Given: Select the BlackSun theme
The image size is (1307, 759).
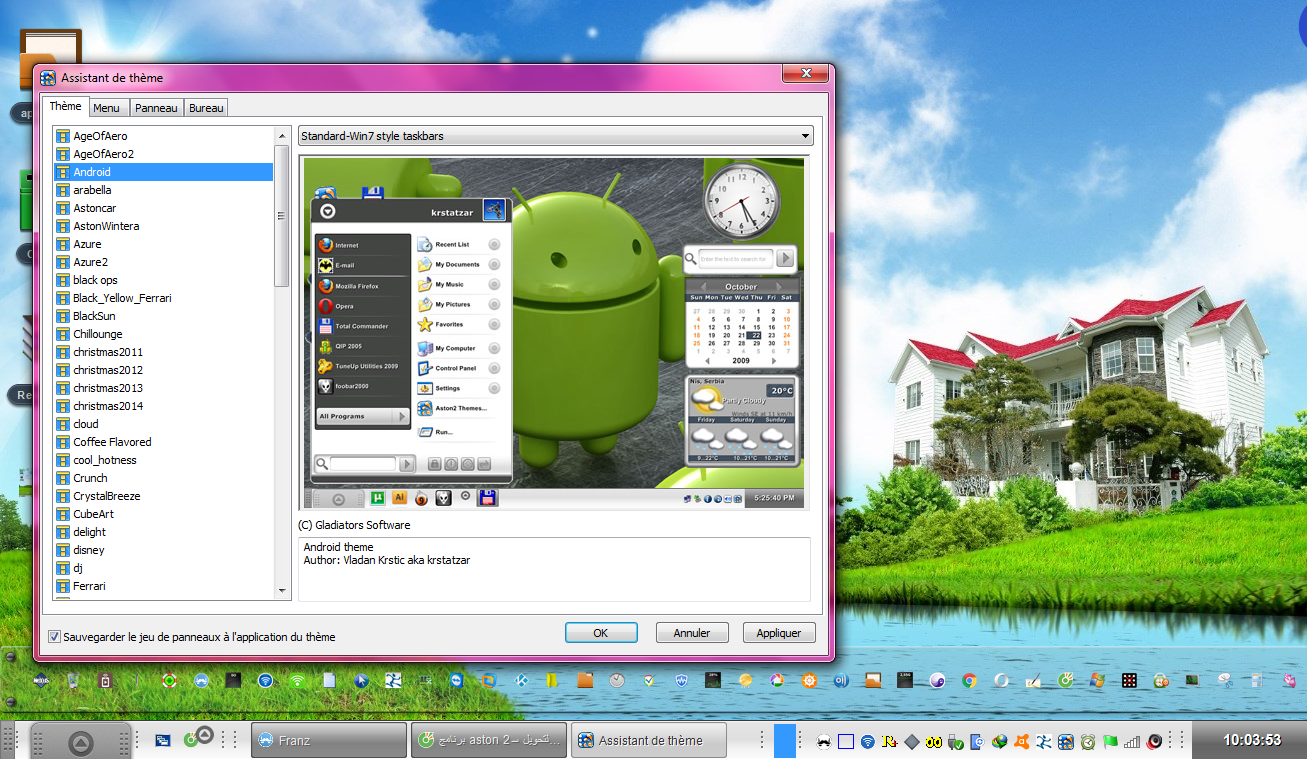Looking at the screenshot, I should 164,316.
